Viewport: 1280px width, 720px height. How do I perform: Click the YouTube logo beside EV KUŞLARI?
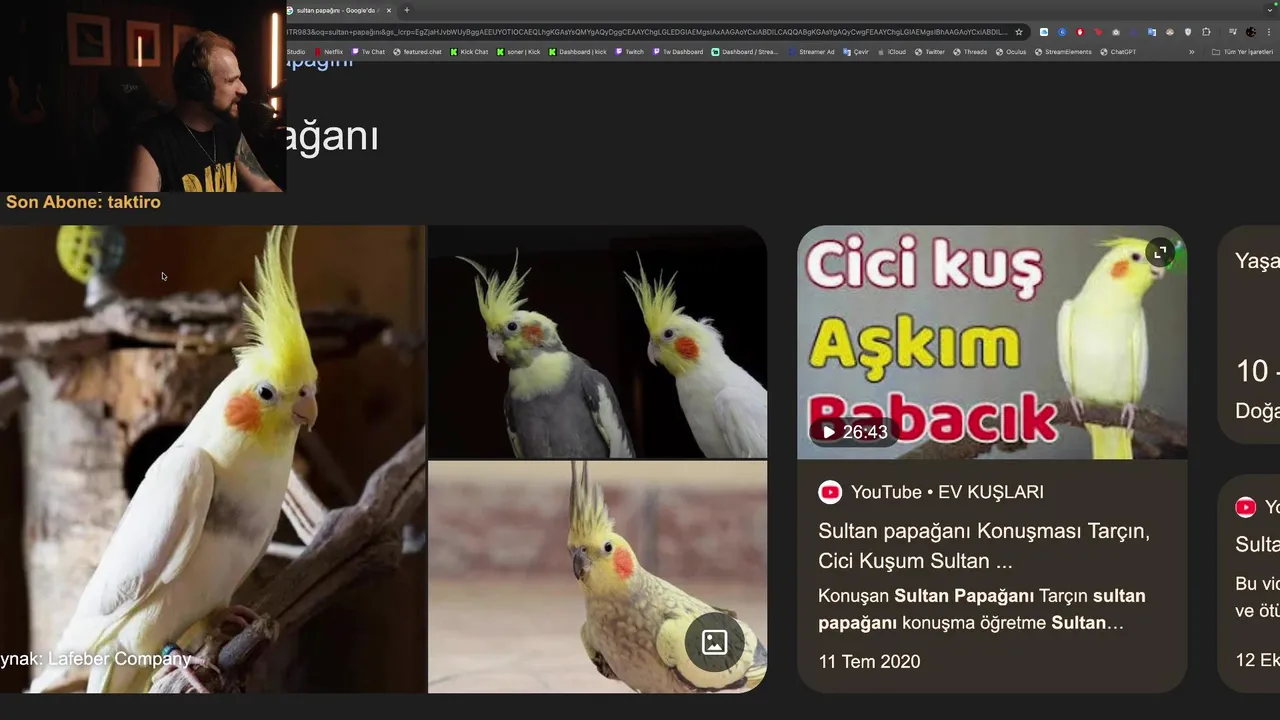tap(830, 492)
